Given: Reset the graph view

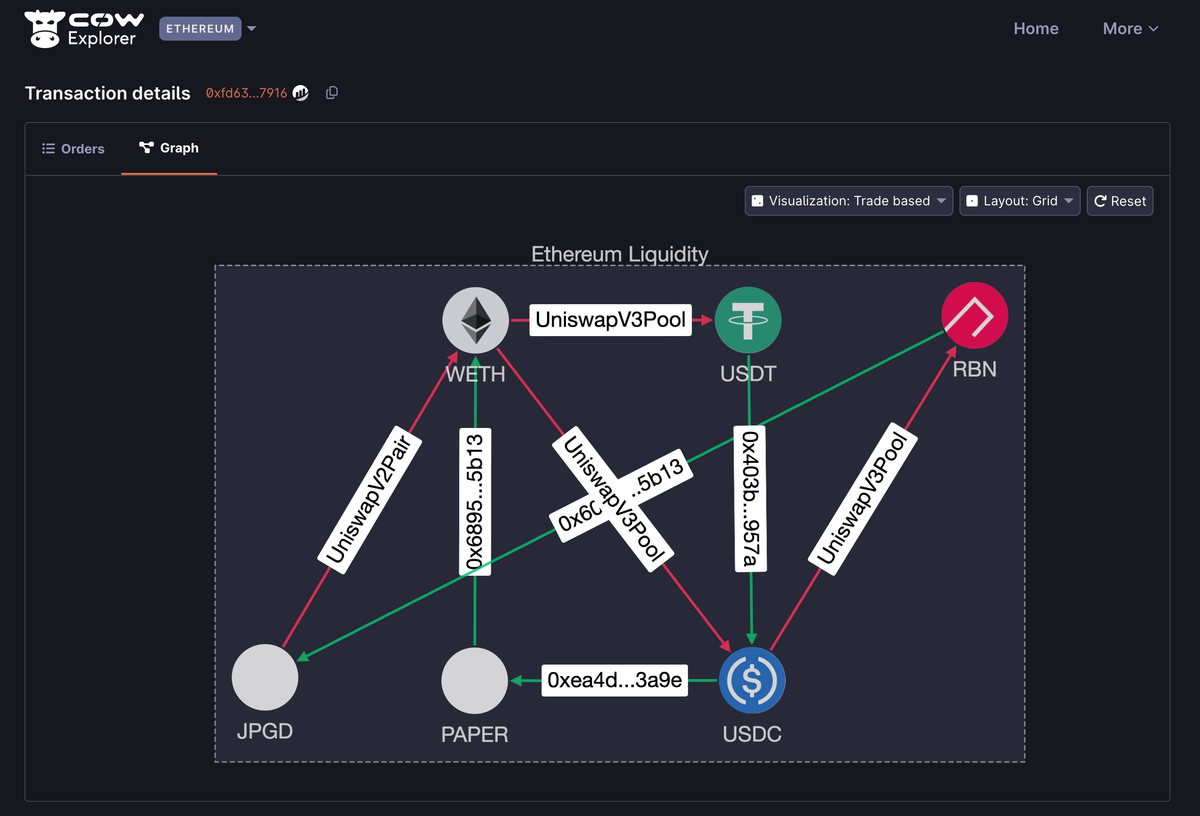Looking at the screenshot, I should (1120, 201).
